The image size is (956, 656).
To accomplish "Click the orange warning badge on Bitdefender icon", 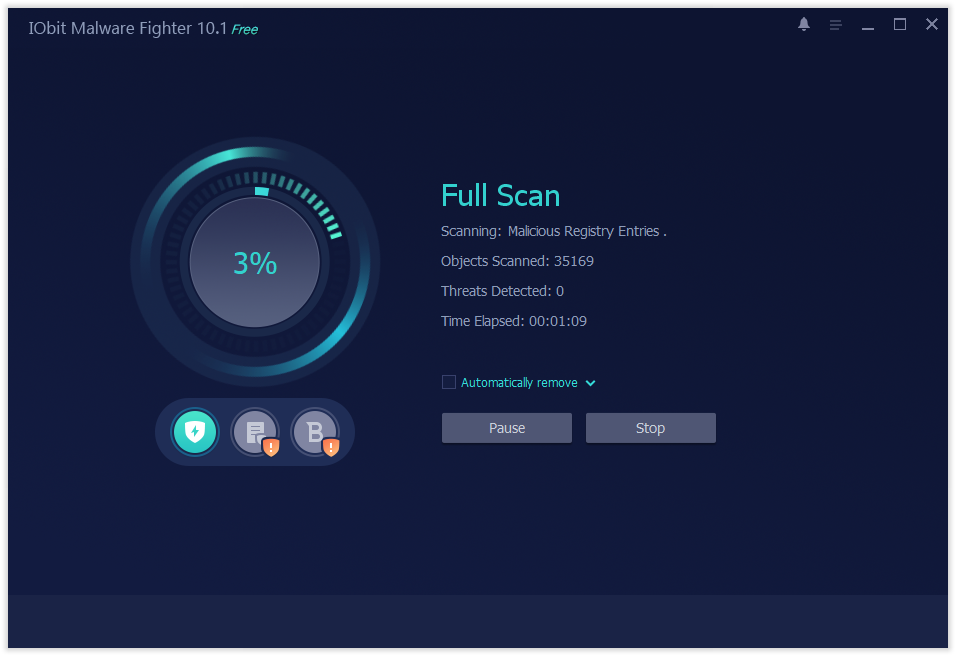I will pos(333,446).
